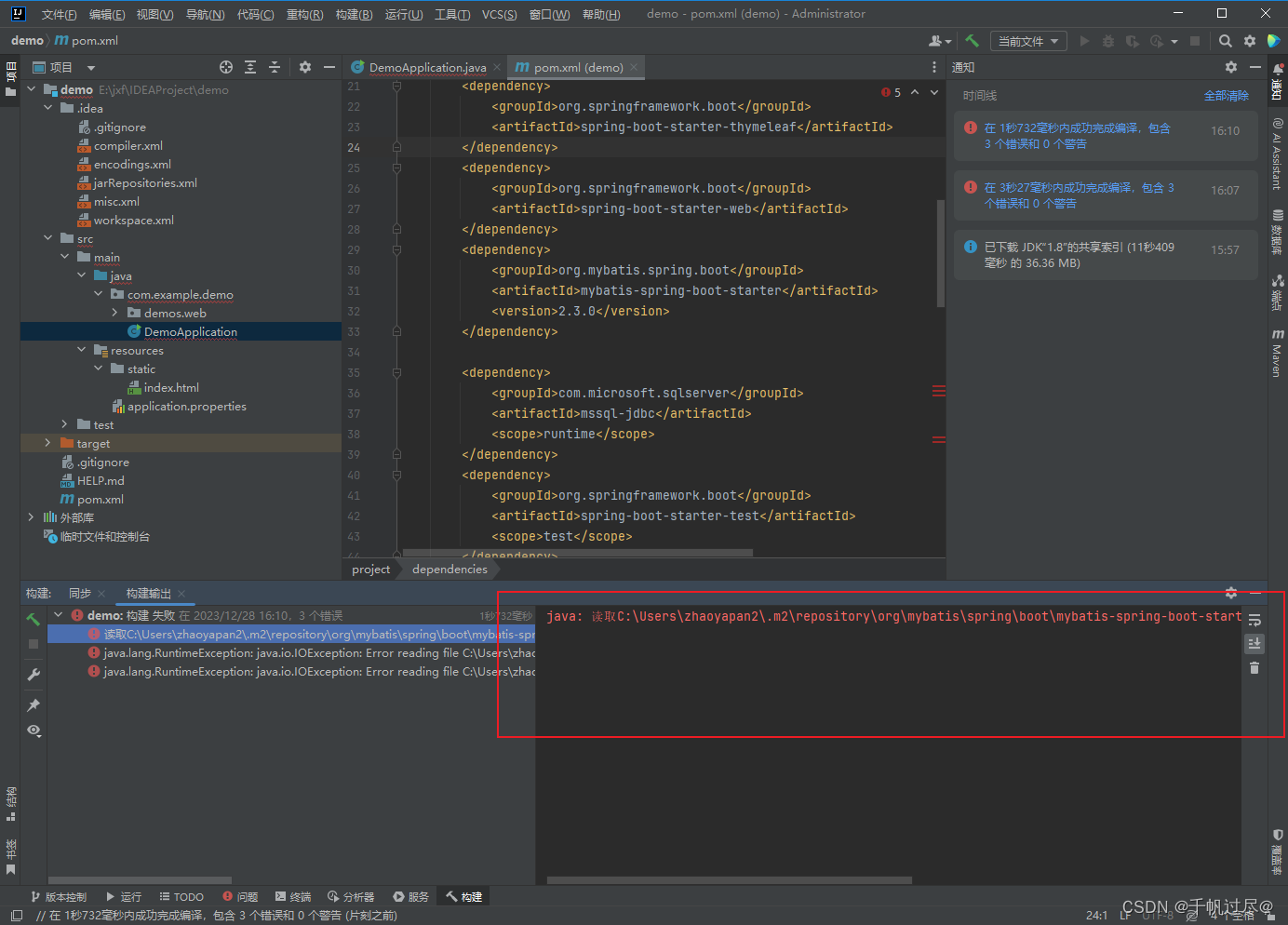Click the wrench icon in build panel
1288x925 pixels.
click(x=34, y=675)
